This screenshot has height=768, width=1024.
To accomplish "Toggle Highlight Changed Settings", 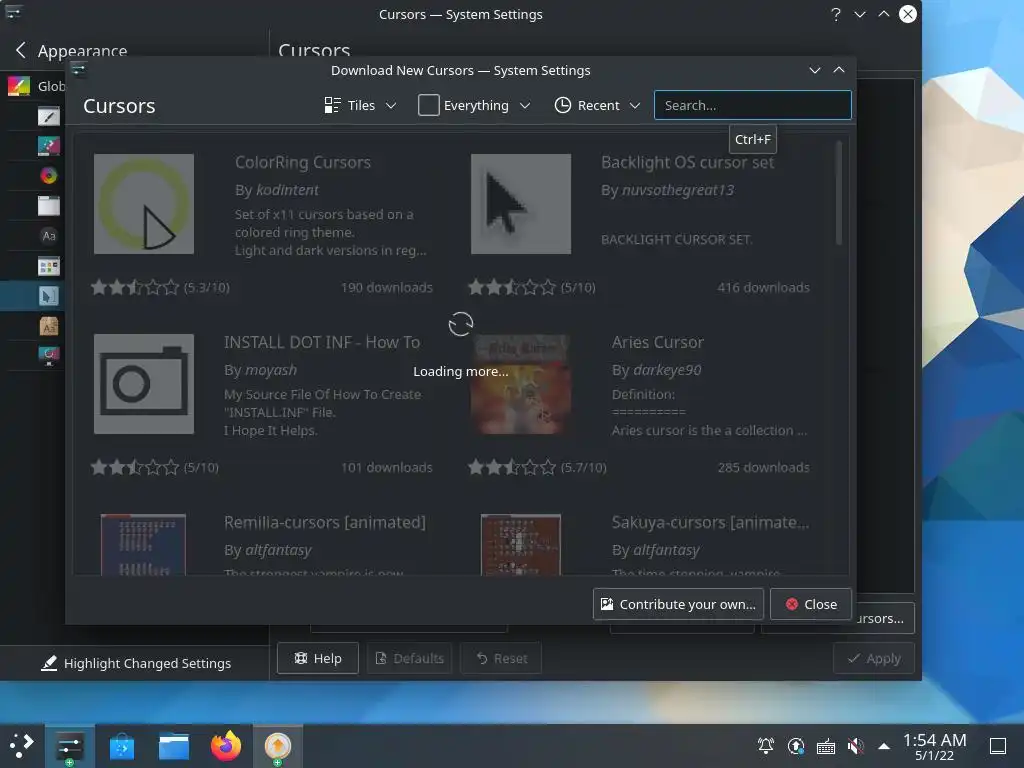I will [x=135, y=663].
